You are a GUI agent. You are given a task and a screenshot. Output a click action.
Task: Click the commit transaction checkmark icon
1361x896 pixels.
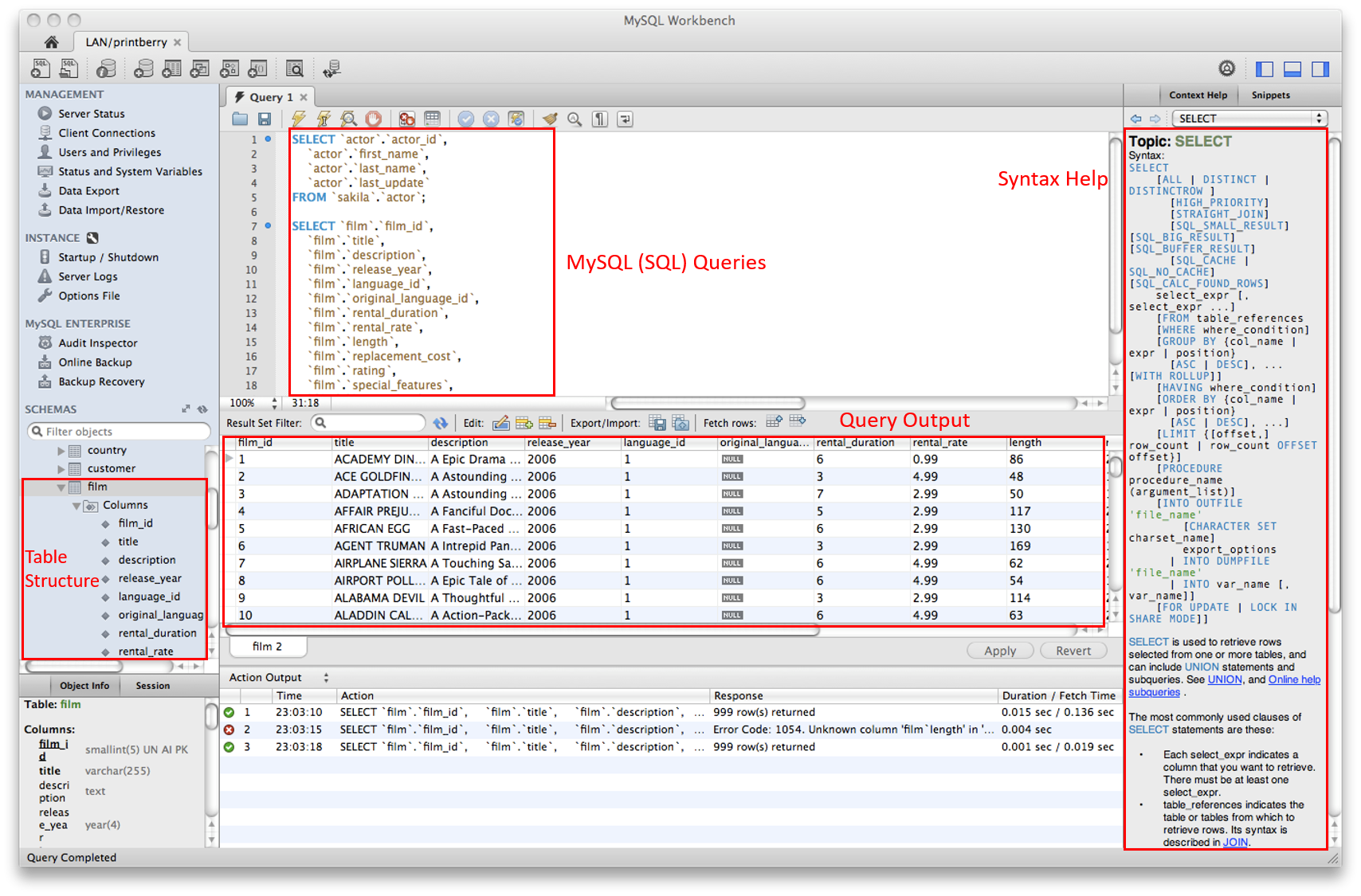[x=466, y=119]
